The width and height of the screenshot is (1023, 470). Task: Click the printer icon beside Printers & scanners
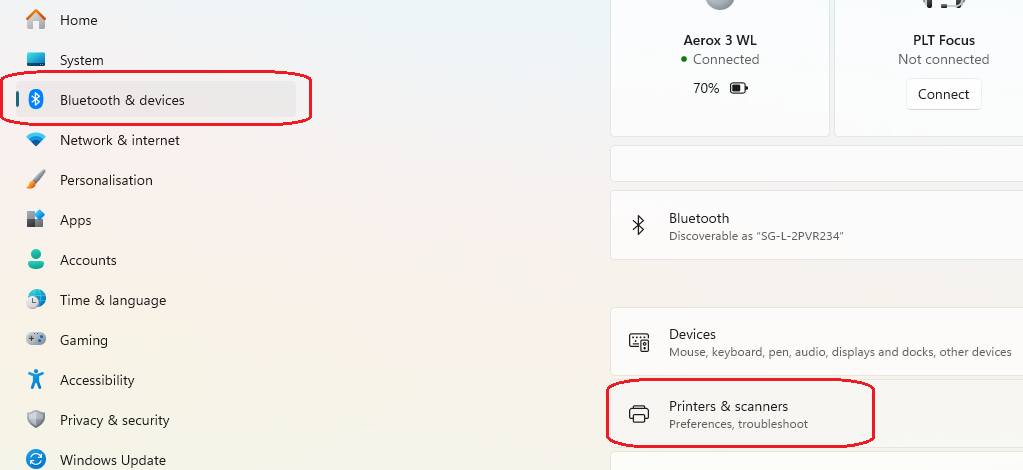pyautogui.click(x=639, y=414)
